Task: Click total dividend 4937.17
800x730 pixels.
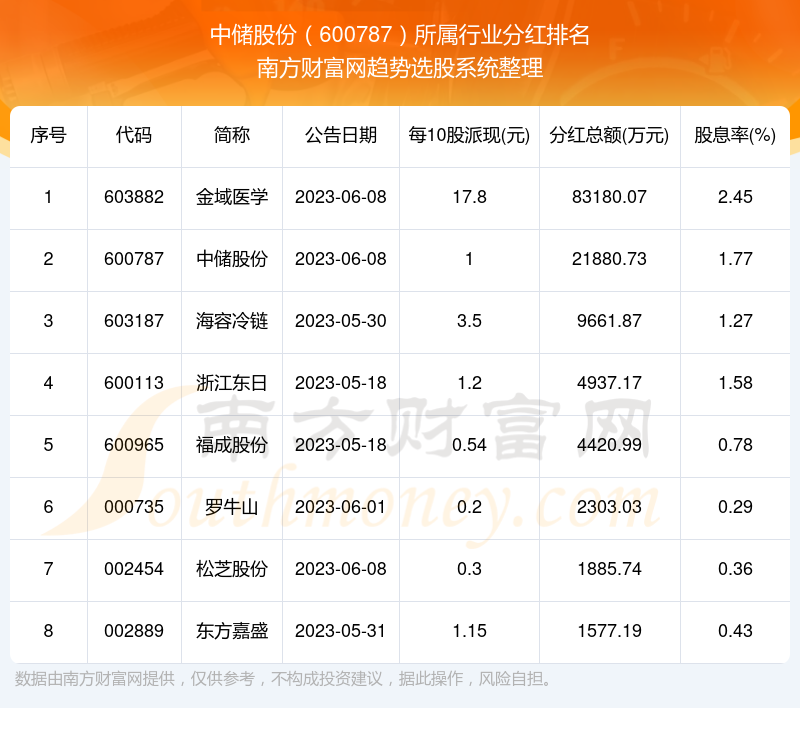Action: coord(609,383)
